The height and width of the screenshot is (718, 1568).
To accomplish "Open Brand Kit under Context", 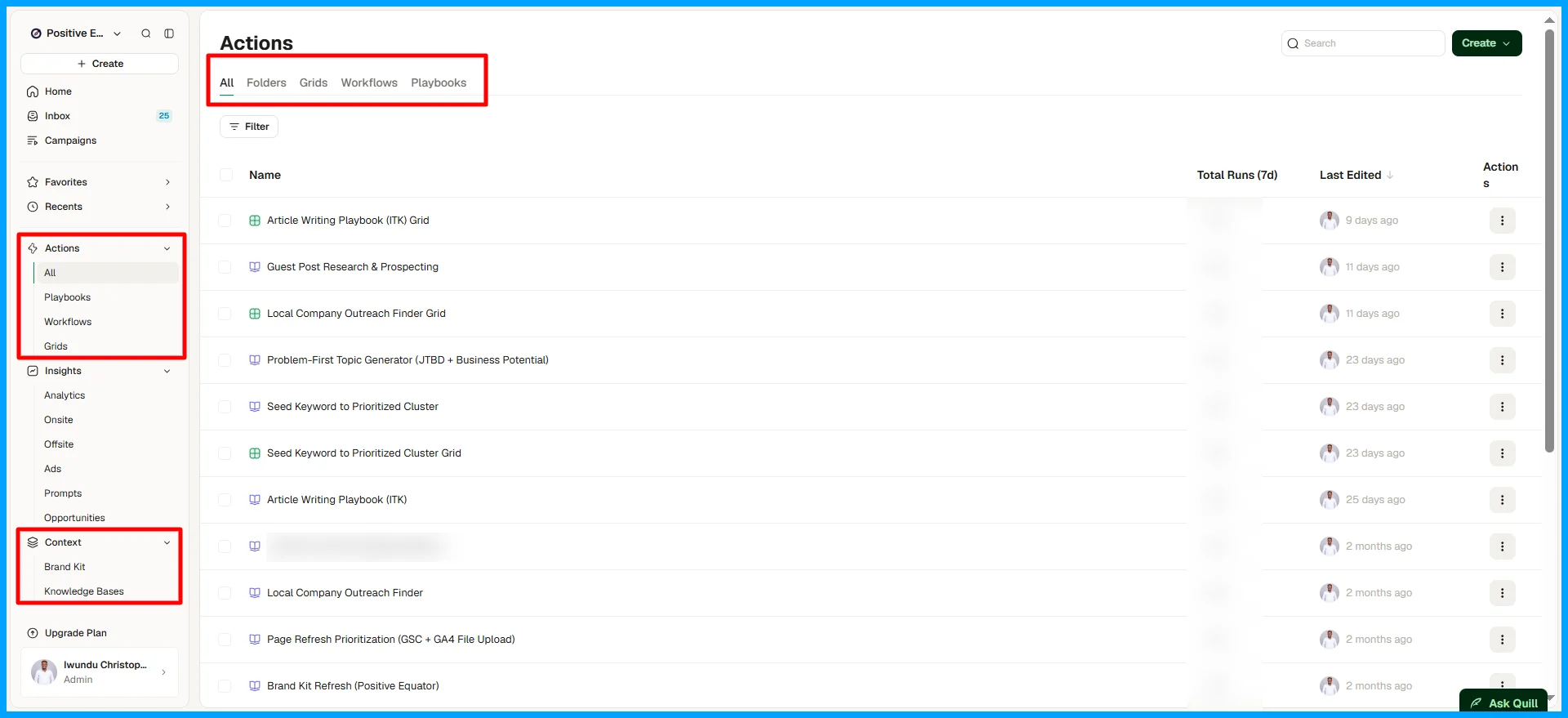I will 65,567.
